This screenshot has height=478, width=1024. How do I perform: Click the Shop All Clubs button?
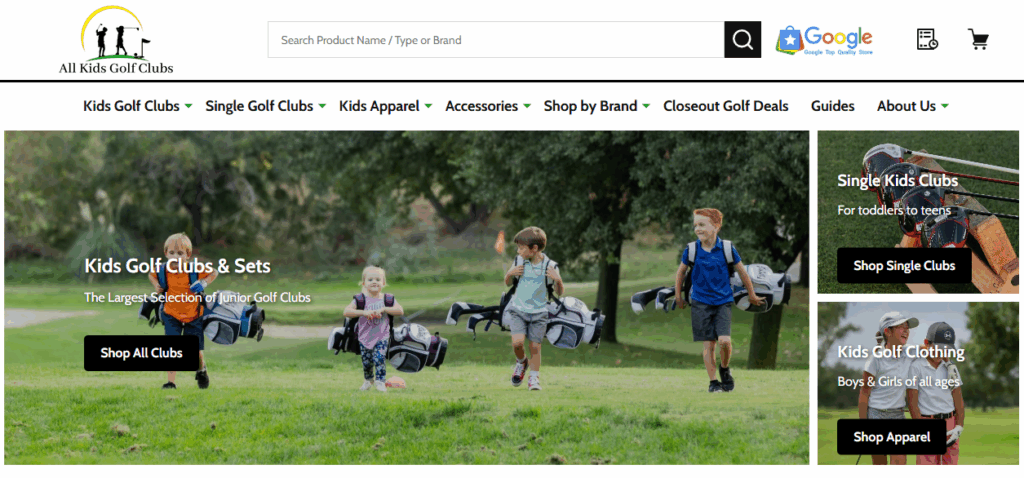[141, 353]
